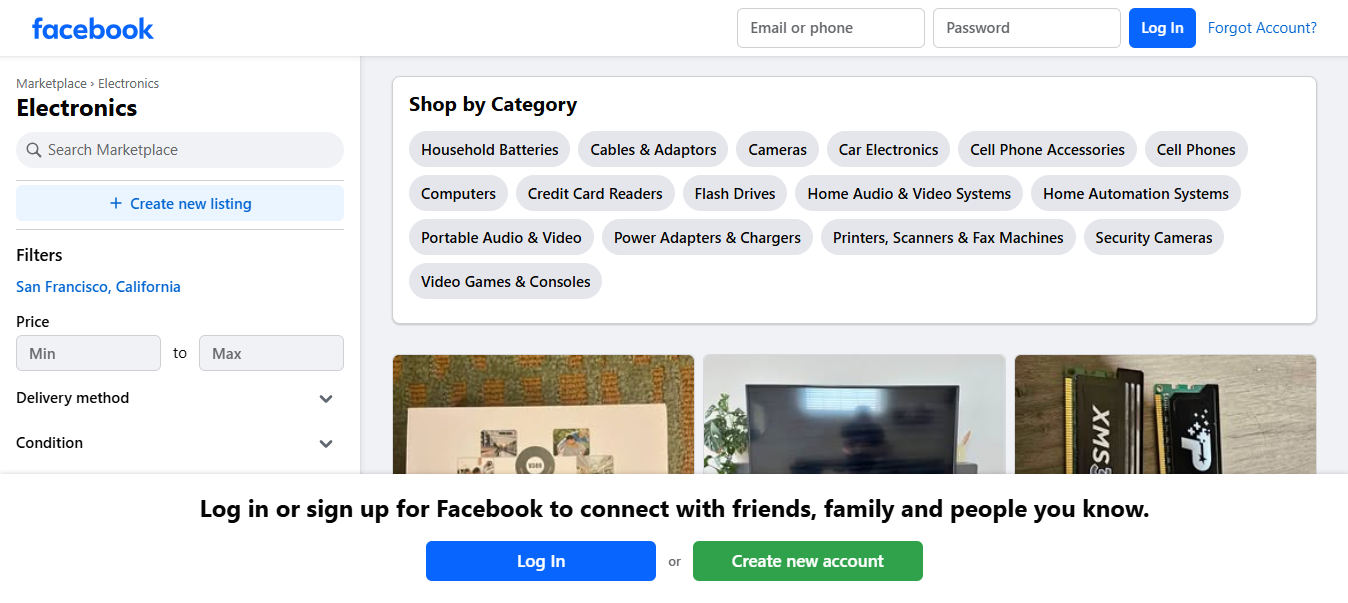The height and width of the screenshot is (603, 1348).
Task: Open the Video Games & Consoles category
Action: [x=504, y=281]
